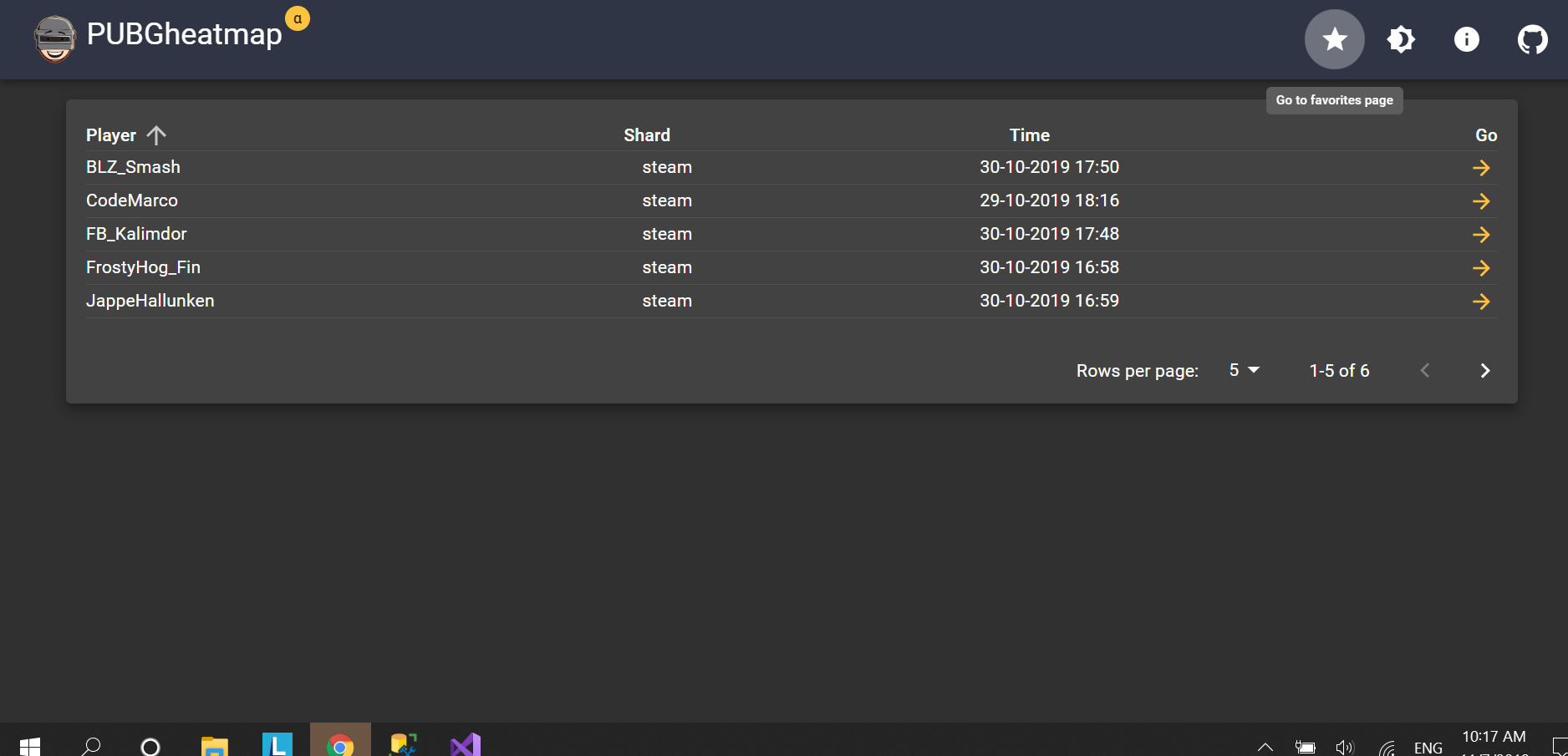This screenshot has width=1568, height=756.
Task: Click the alpha badge next to the title
Action: (x=298, y=18)
